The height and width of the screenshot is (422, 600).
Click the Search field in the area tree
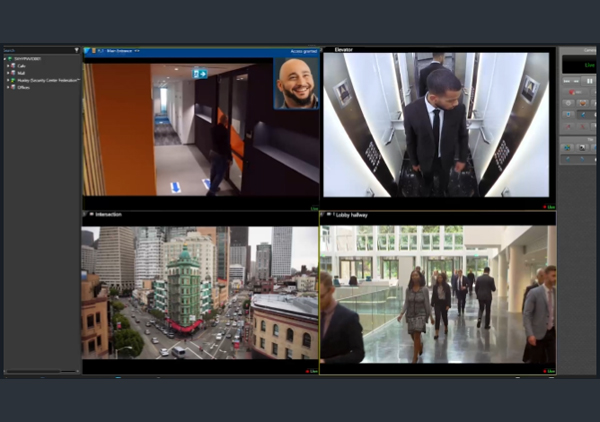[x=36, y=49]
